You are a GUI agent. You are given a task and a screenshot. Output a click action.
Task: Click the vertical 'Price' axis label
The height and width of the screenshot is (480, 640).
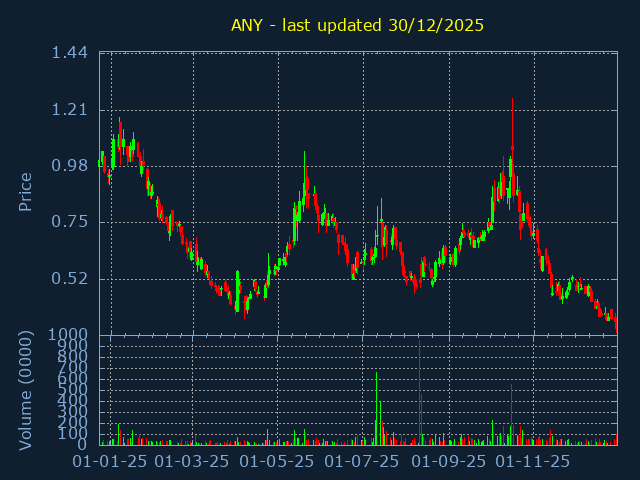tap(26, 191)
